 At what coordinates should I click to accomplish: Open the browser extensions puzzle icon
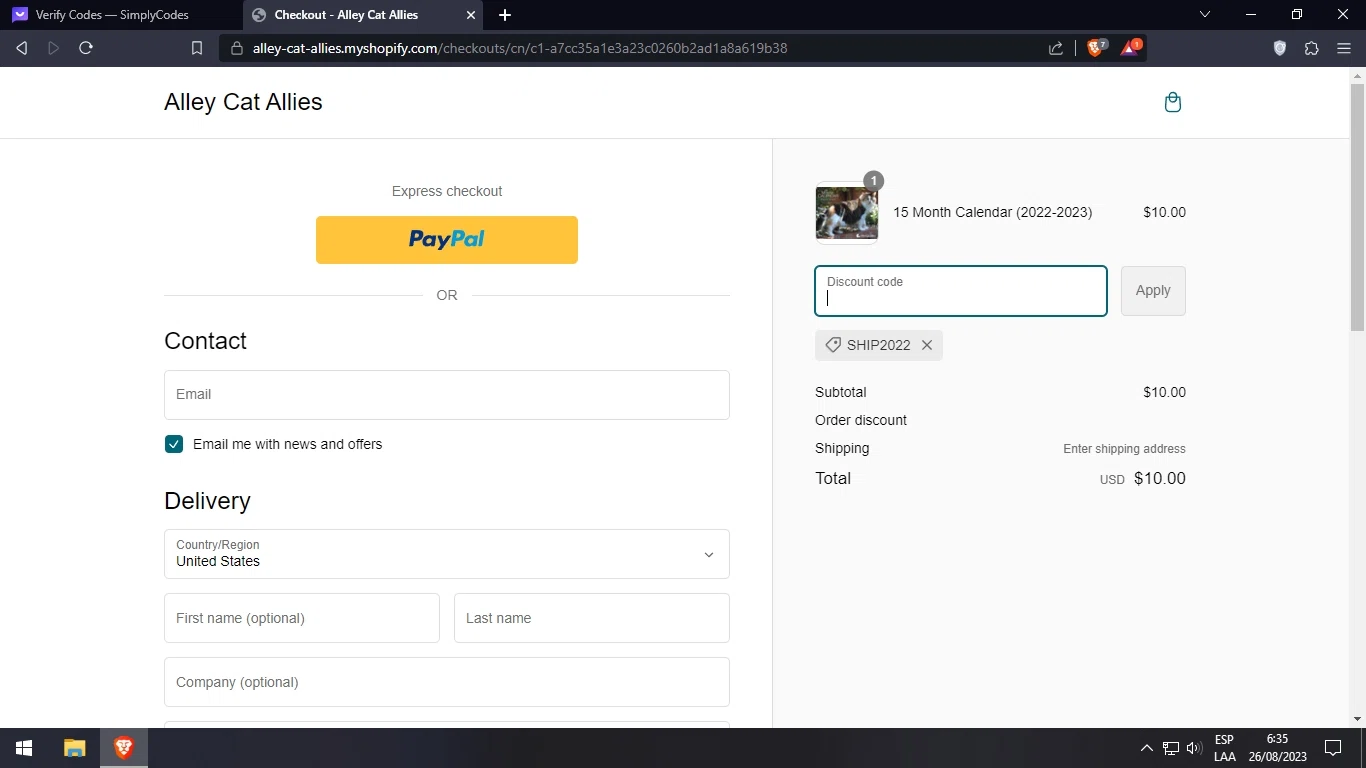[x=1312, y=48]
